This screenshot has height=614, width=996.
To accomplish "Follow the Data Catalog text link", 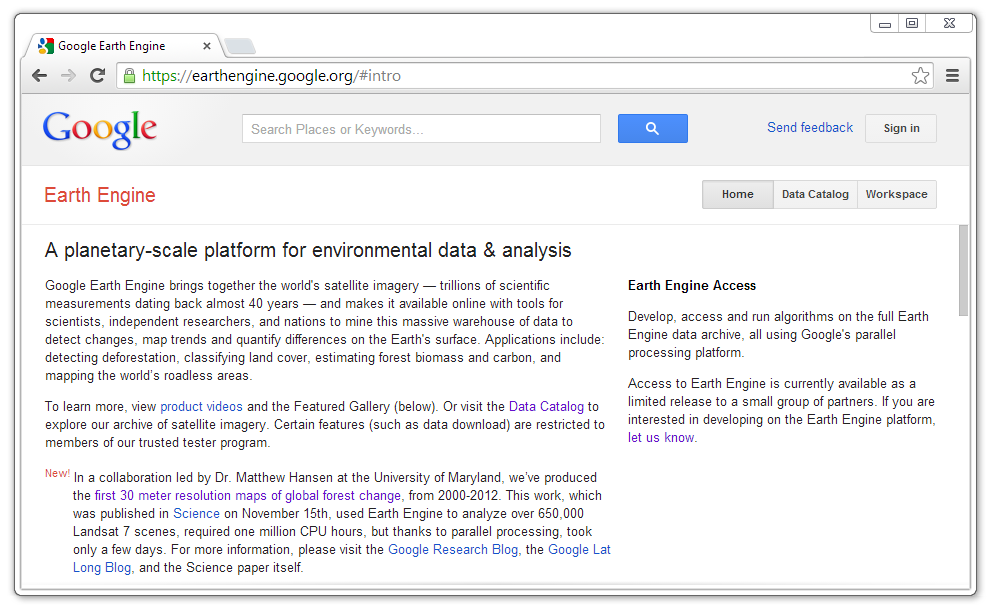I will (x=546, y=406).
